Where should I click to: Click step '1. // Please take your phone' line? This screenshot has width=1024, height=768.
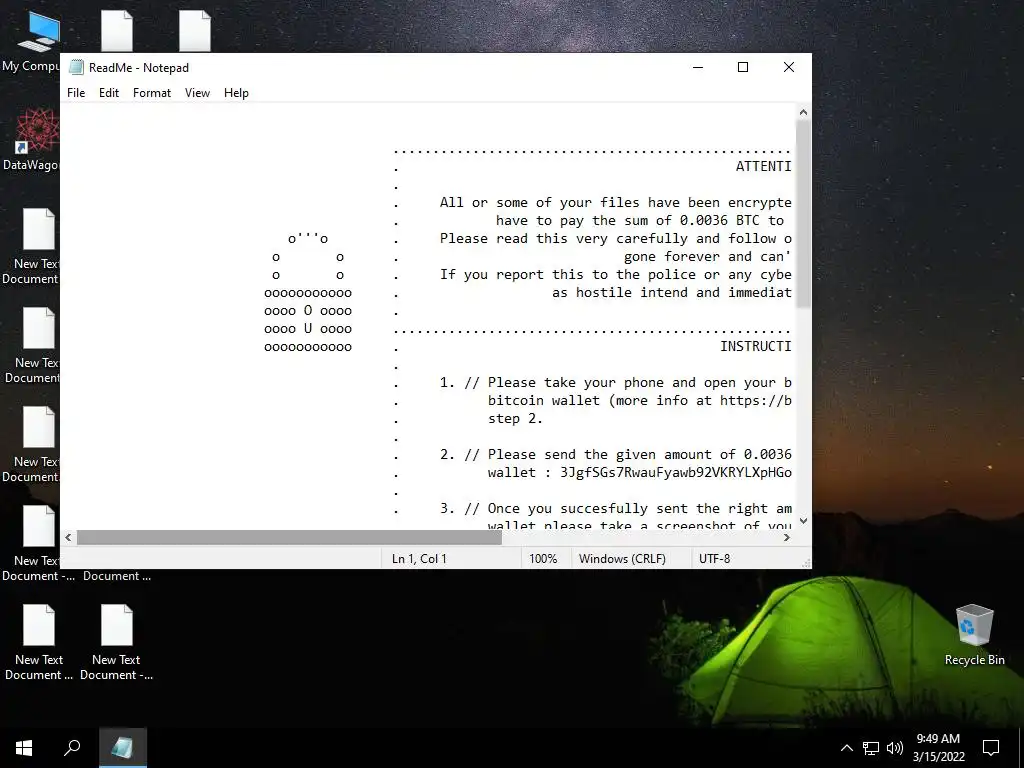click(x=615, y=383)
